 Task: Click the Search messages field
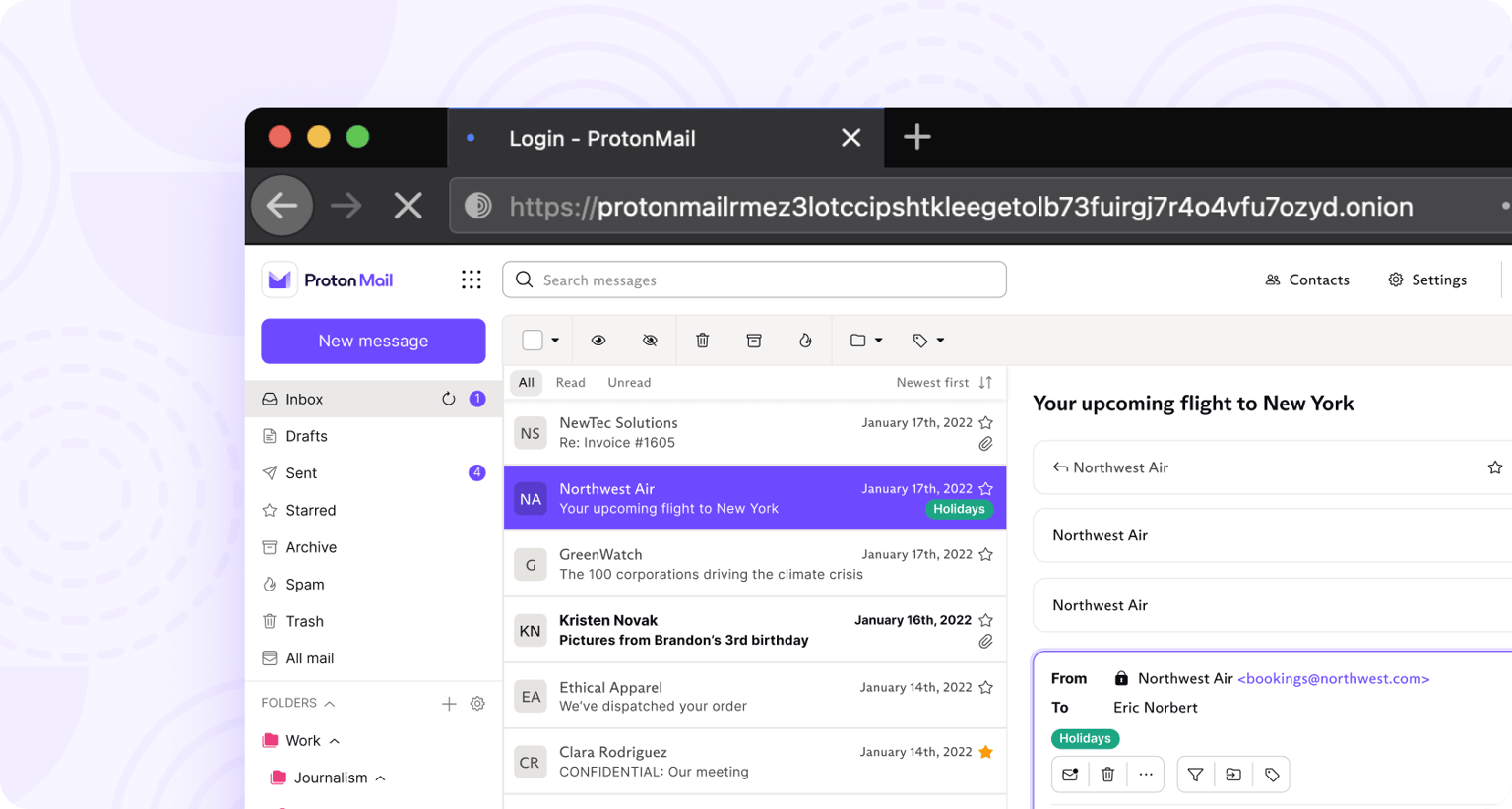click(754, 280)
